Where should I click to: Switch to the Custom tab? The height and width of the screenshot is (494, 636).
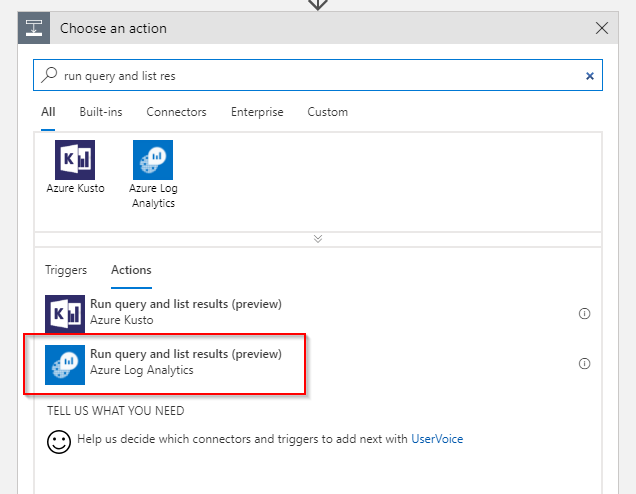[x=328, y=112]
